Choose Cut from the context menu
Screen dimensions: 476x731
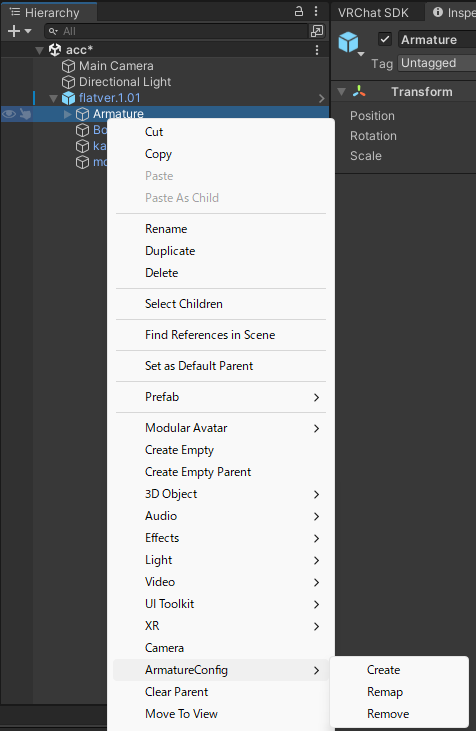221,132
